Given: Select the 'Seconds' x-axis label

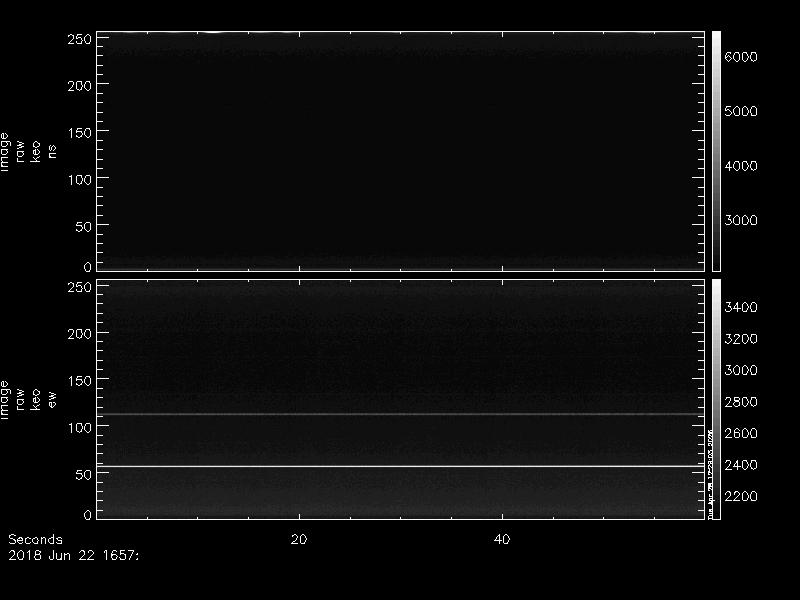Looking at the screenshot, I should [x=36, y=540].
